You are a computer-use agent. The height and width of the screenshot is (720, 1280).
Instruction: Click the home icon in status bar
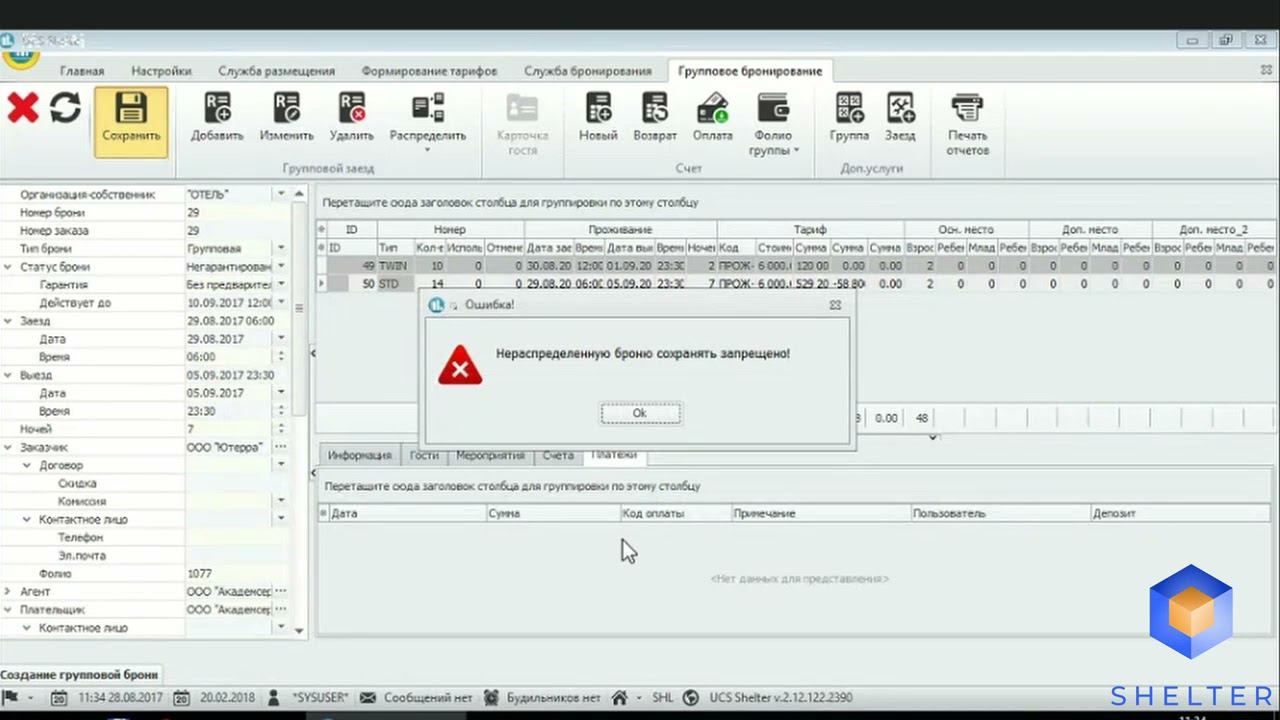tap(620, 697)
